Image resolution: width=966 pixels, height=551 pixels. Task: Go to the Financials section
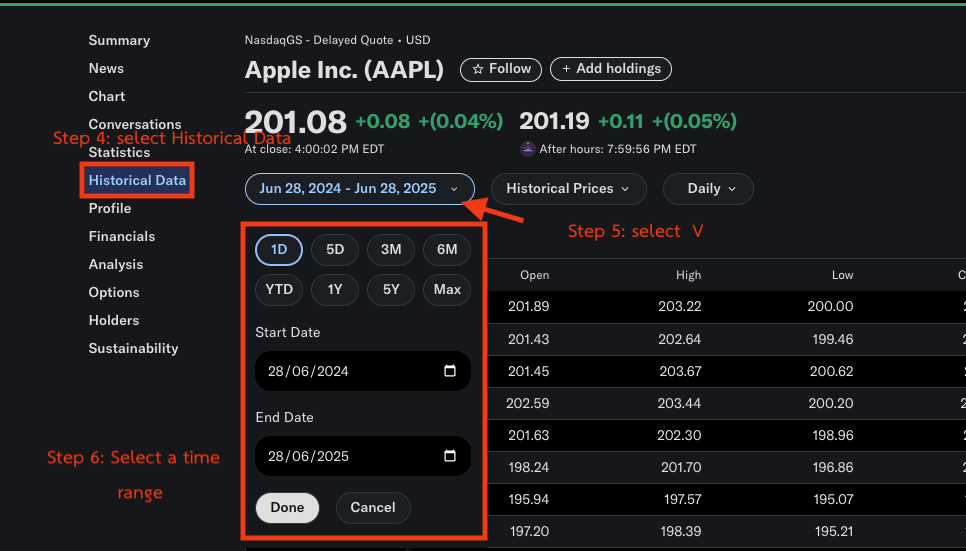(122, 237)
